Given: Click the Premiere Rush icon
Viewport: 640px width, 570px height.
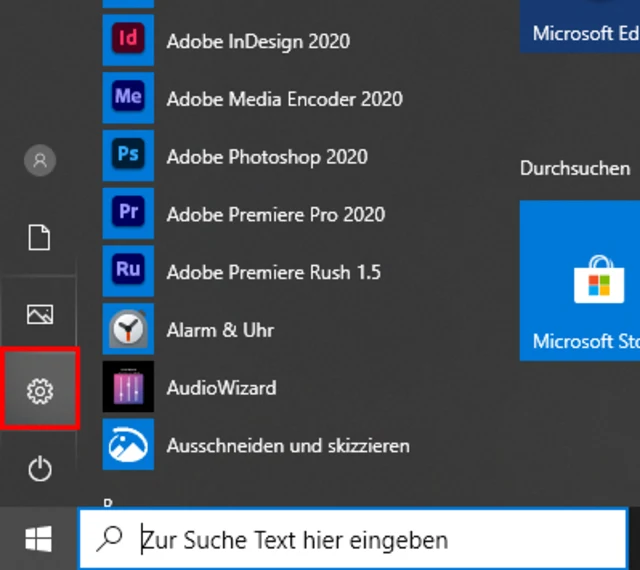Looking at the screenshot, I should pos(128,271).
